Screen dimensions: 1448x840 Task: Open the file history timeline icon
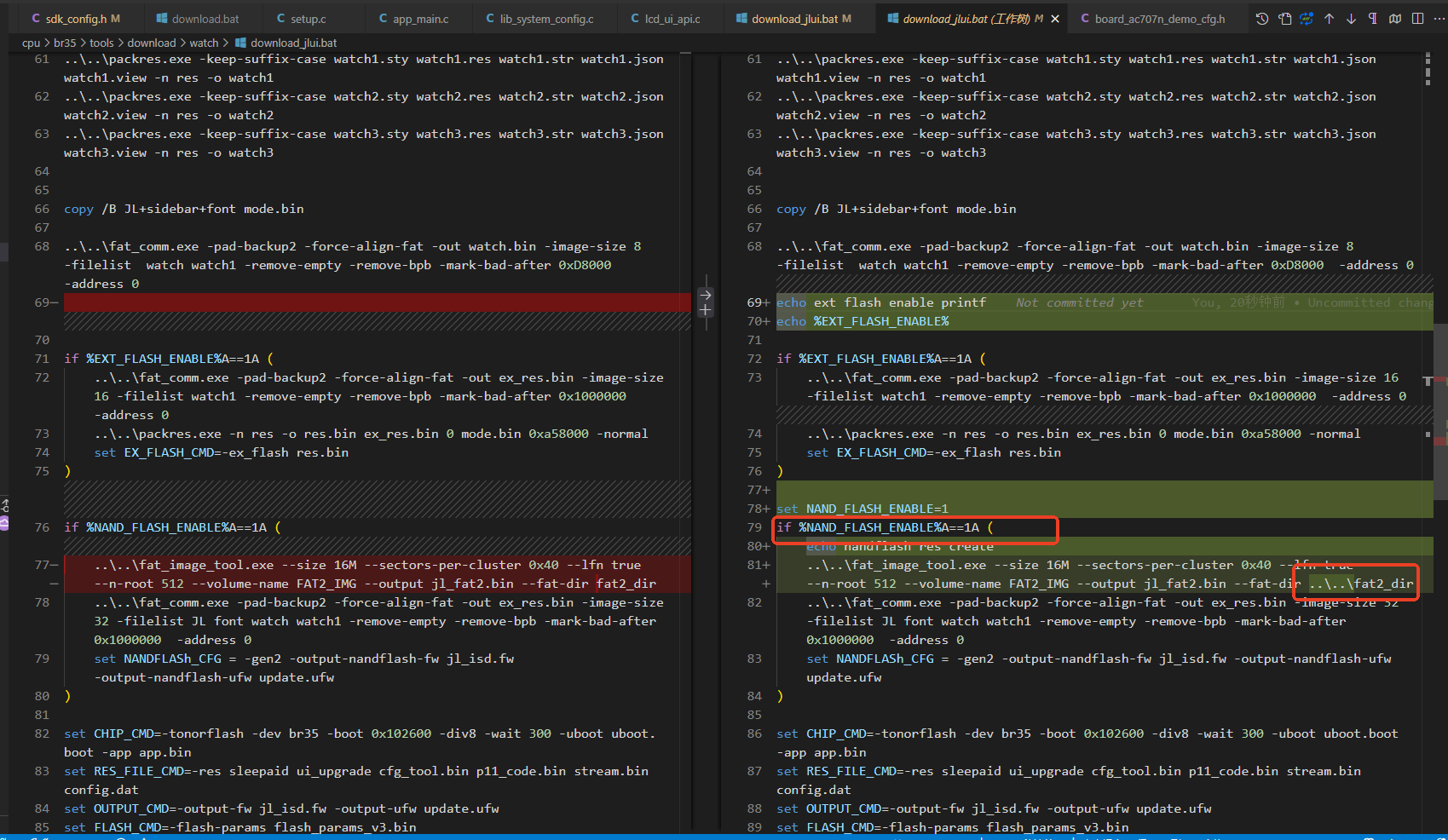[x=1262, y=19]
